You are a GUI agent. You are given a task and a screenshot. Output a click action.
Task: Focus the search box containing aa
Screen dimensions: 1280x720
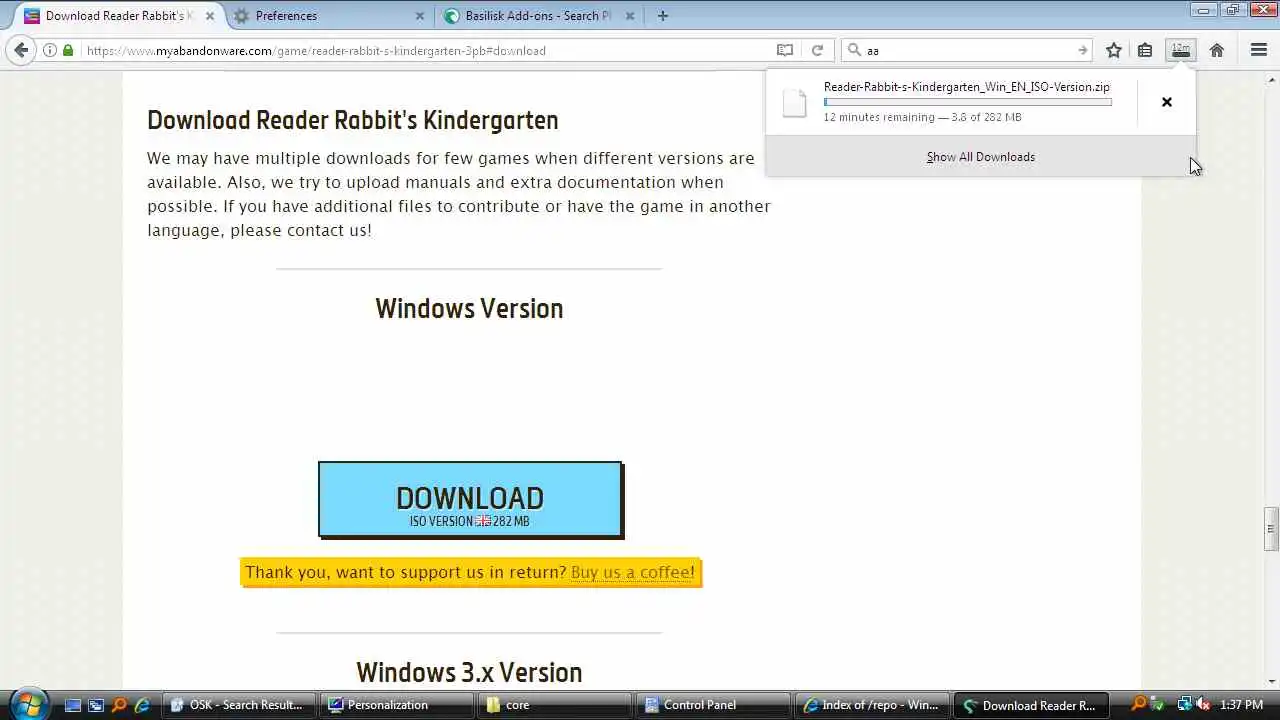coord(968,50)
